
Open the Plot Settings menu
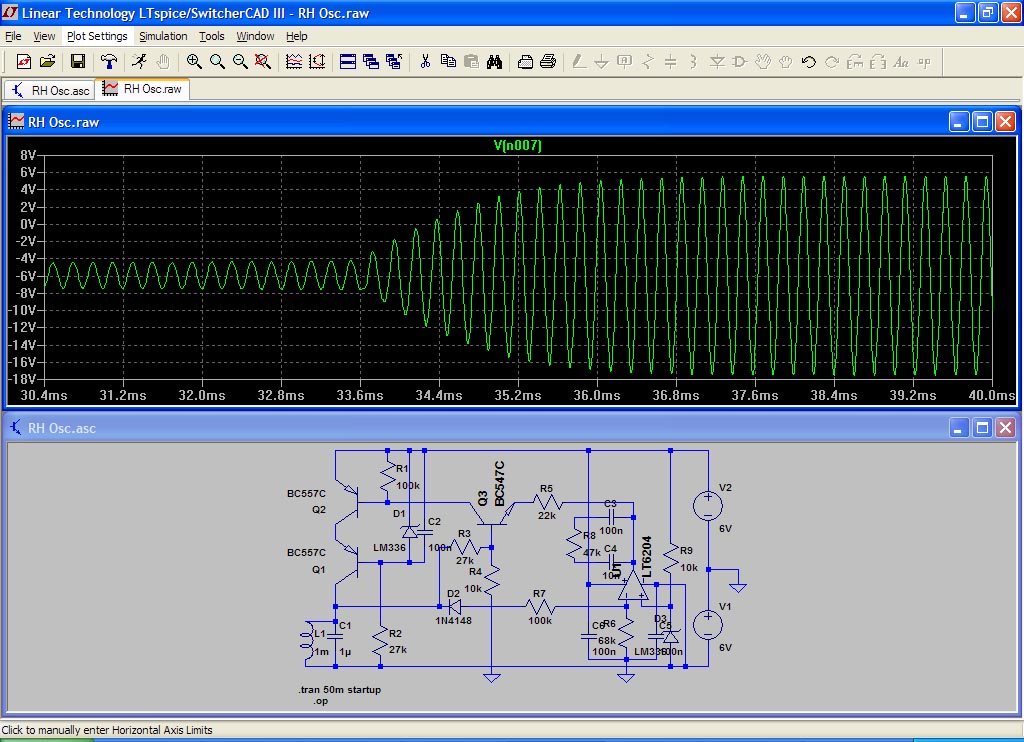(x=97, y=36)
